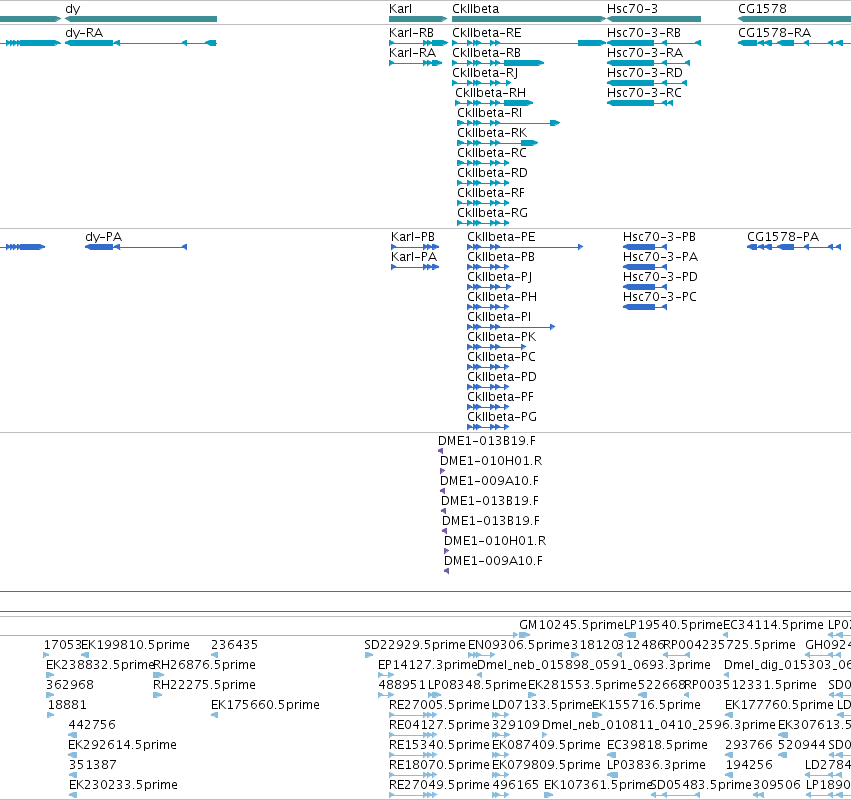Click EST label EK199810.5prime

(x=136, y=645)
